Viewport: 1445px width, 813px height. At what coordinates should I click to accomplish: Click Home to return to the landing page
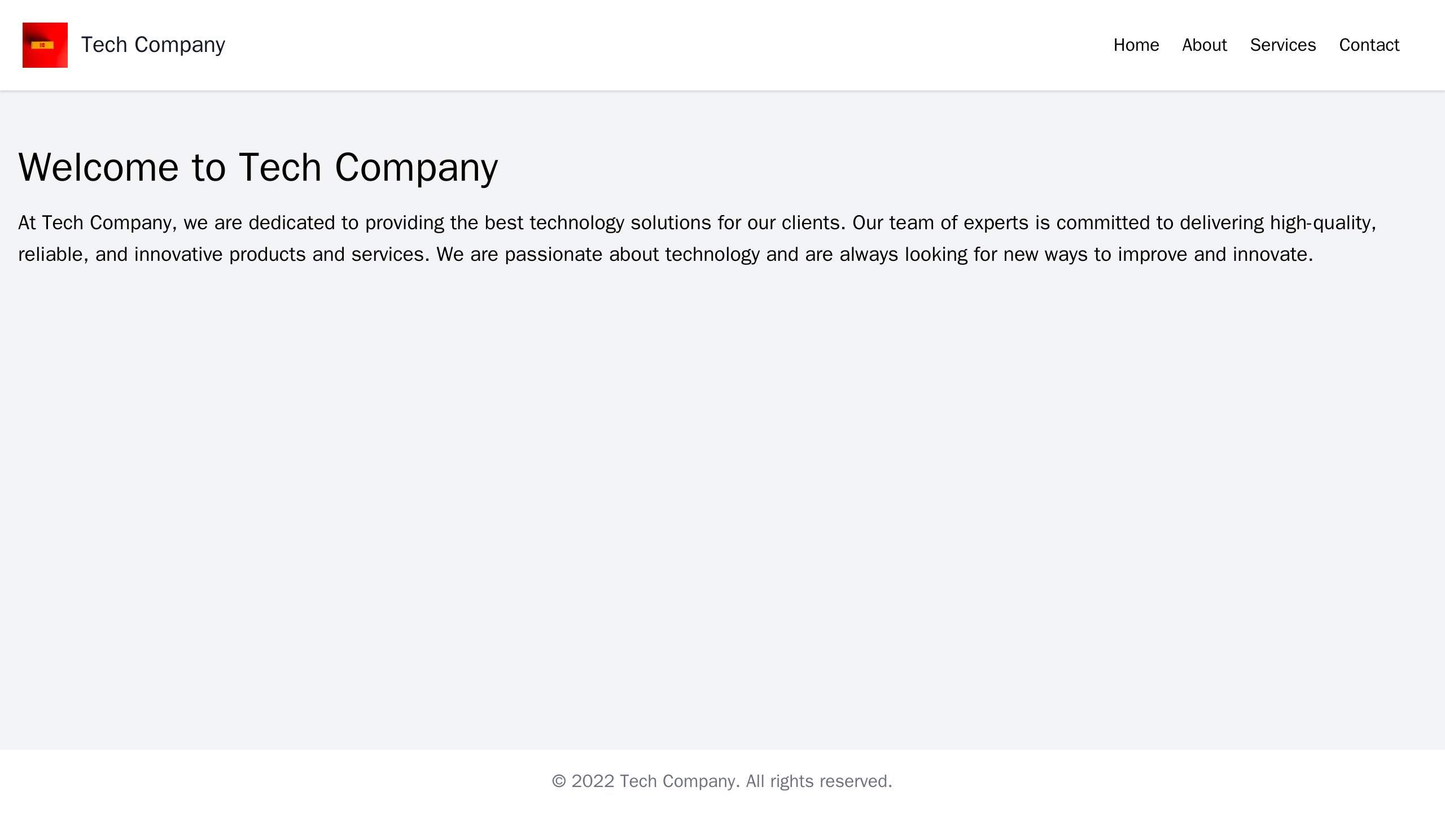coord(1135,44)
